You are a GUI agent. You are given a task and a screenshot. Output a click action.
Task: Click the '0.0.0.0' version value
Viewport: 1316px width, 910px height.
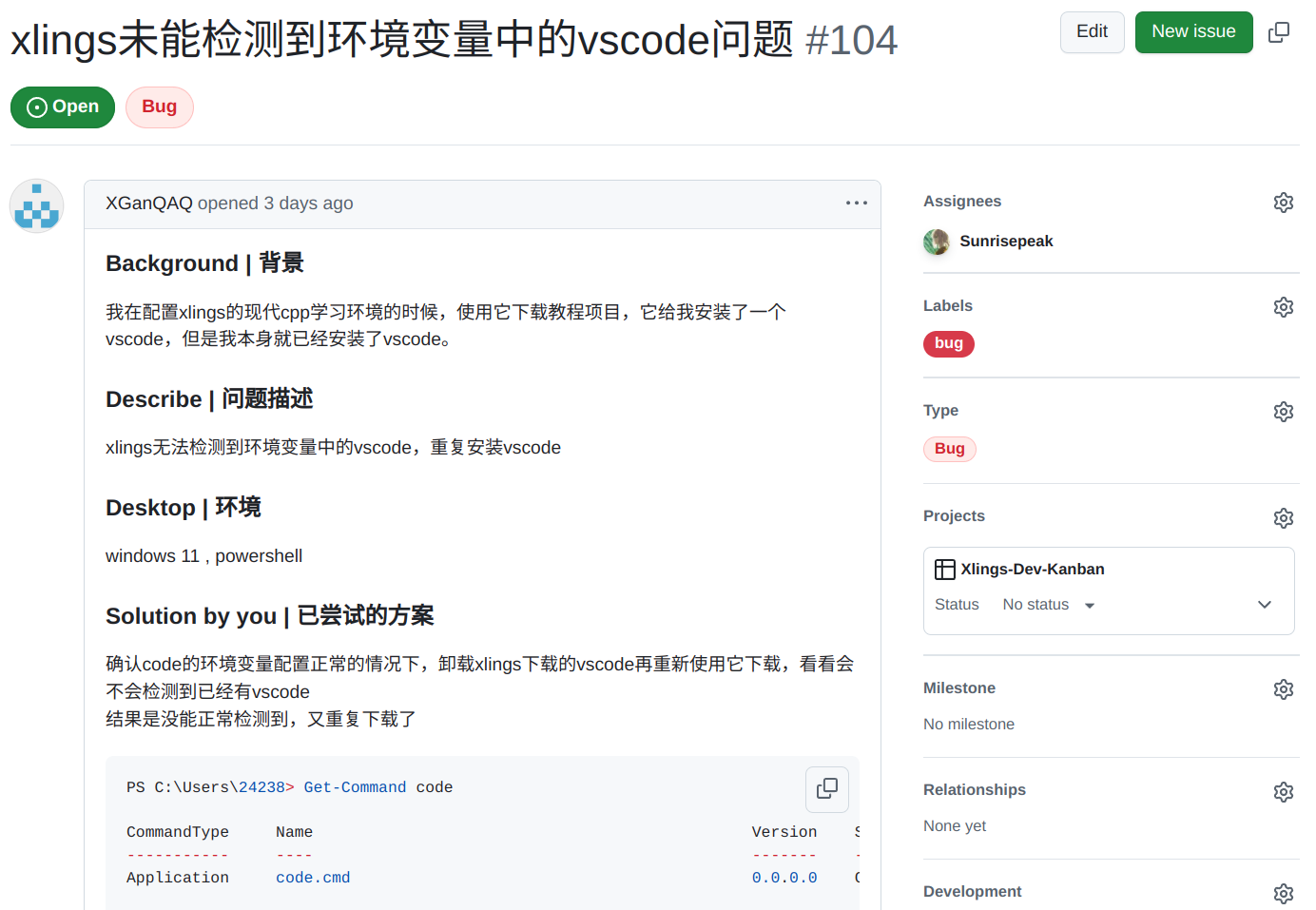[784, 878]
